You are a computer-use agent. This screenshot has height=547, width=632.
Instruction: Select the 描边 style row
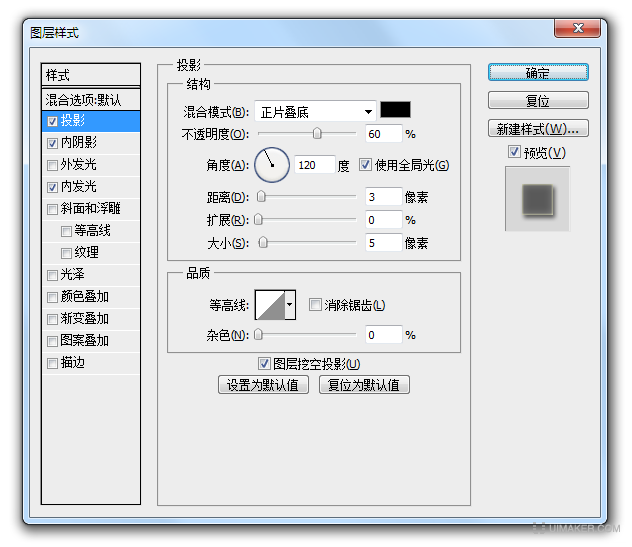coord(91,363)
